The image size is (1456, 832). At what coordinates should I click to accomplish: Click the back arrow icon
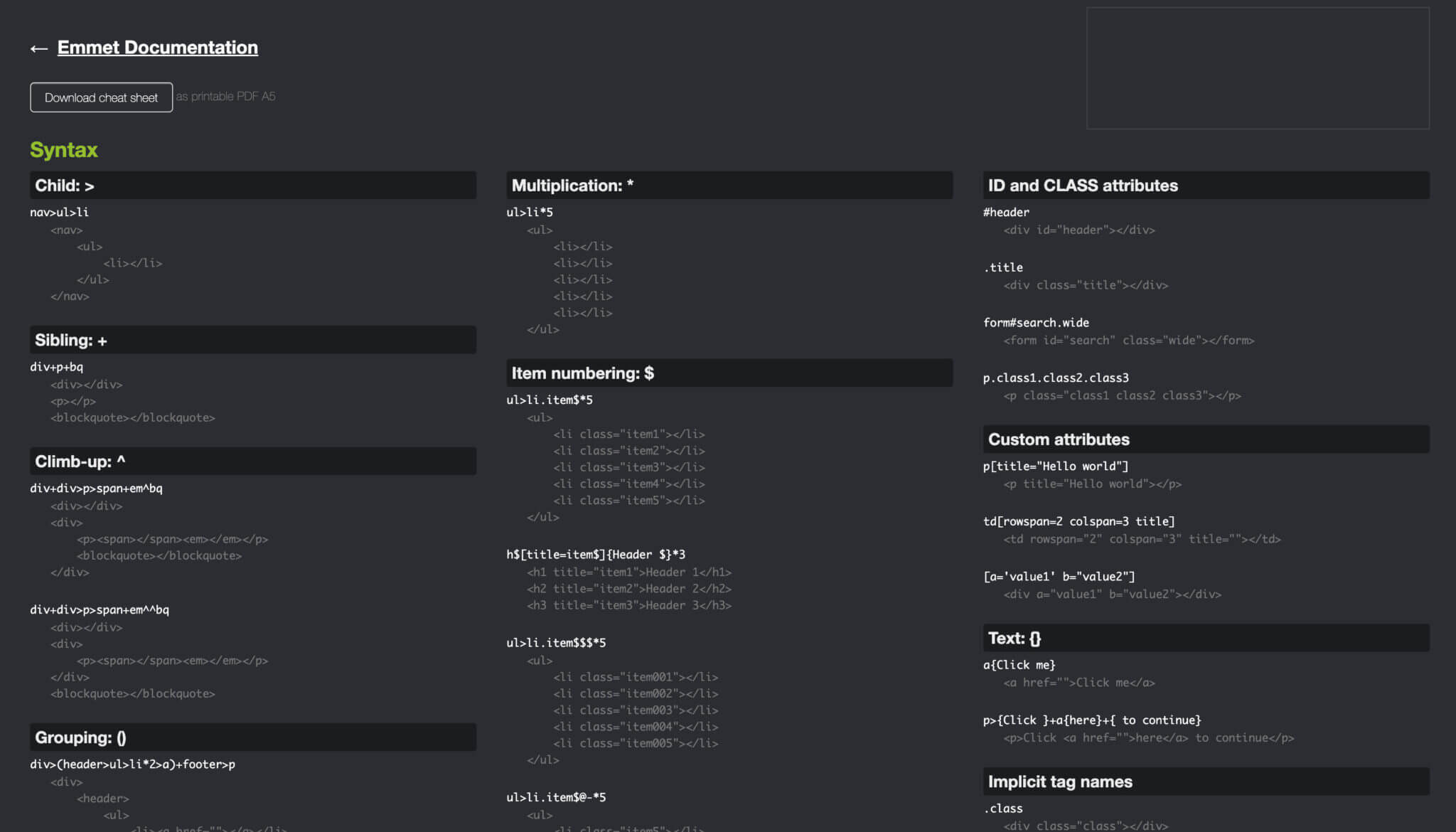click(38, 48)
